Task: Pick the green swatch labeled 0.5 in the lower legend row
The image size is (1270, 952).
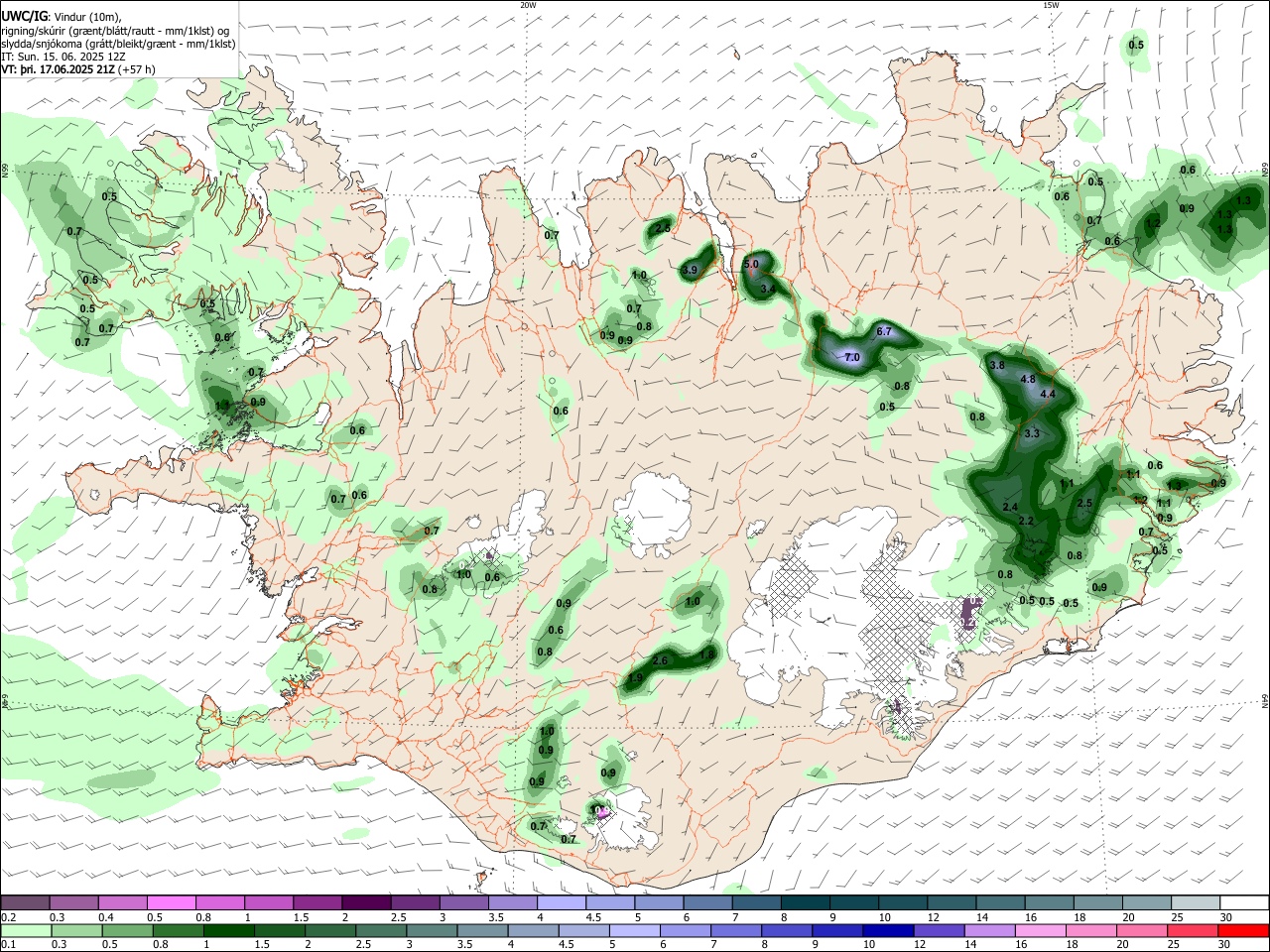Action: tap(127, 931)
